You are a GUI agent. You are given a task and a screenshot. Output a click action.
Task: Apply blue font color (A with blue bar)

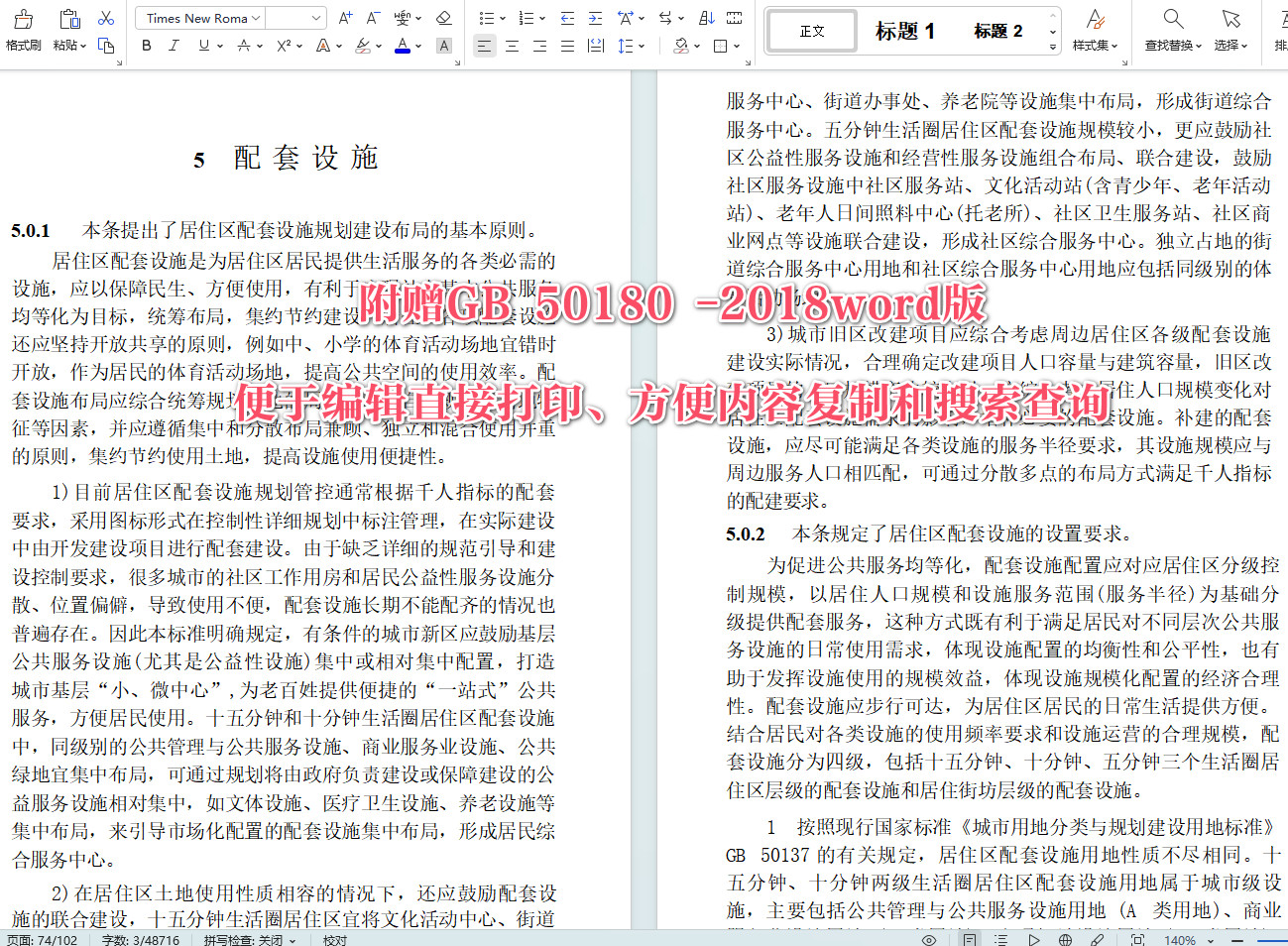pyautogui.click(x=402, y=46)
